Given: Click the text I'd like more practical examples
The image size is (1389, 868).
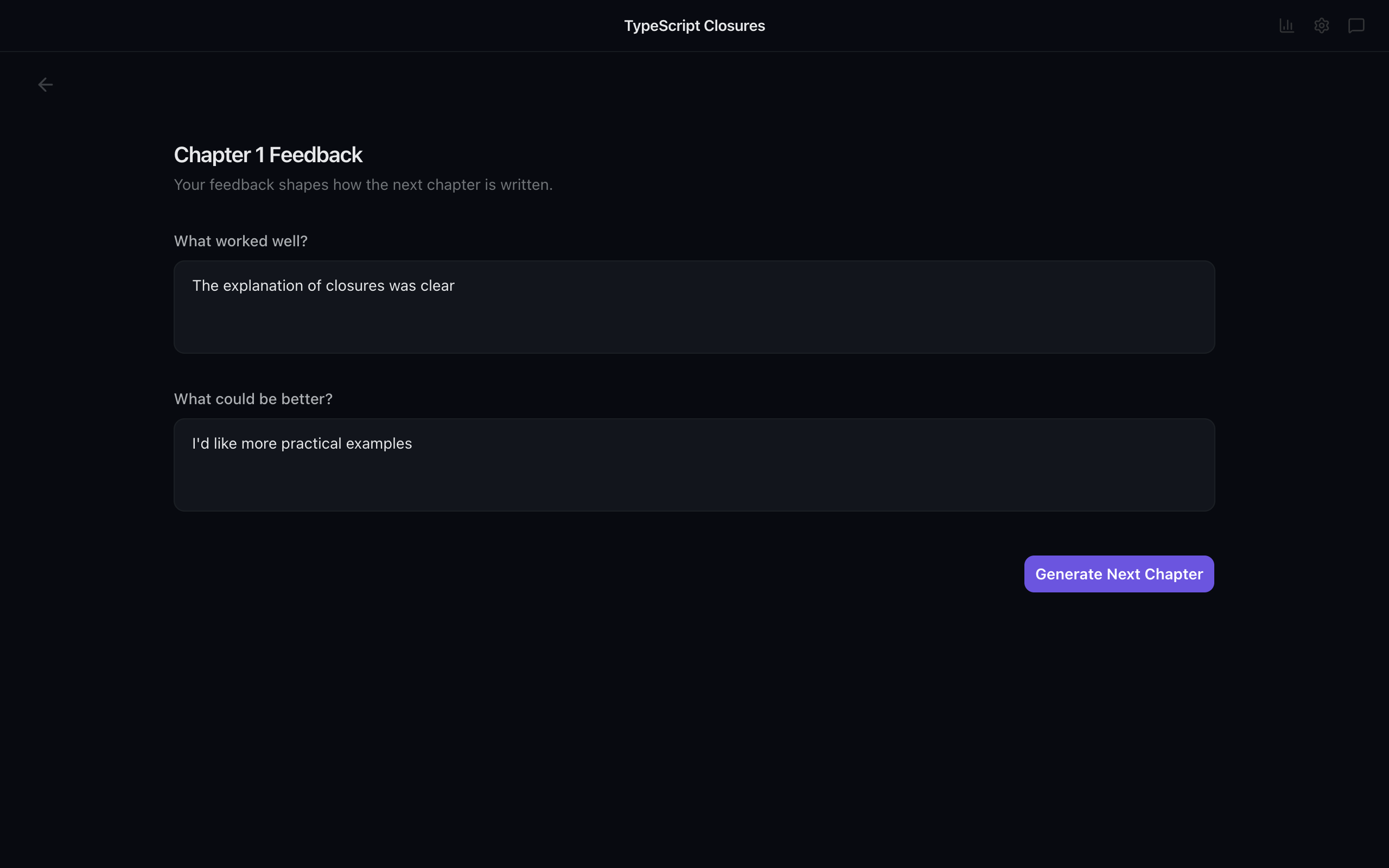Looking at the screenshot, I should [301, 443].
